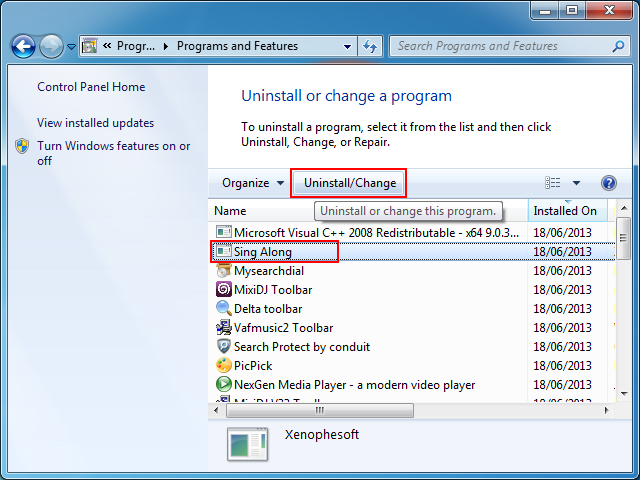The image size is (640, 480).
Task: Change the view with the list icon
Action: [x=553, y=183]
